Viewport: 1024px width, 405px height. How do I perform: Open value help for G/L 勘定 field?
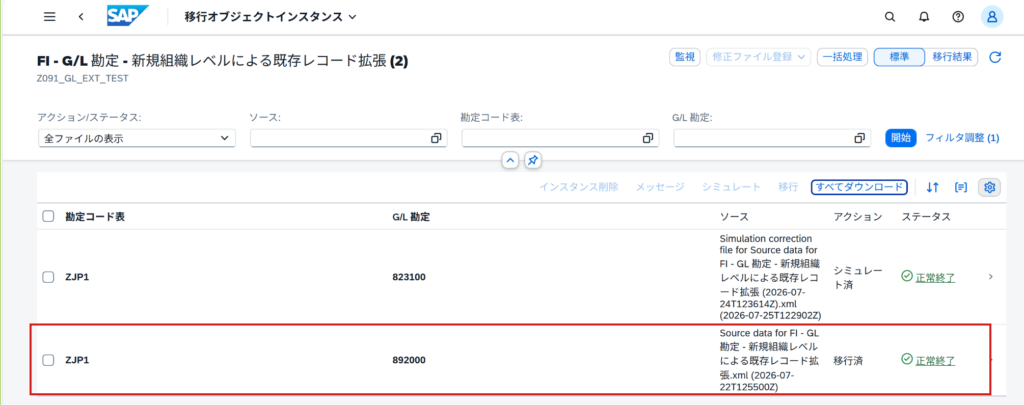pyautogui.click(x=859, y=138)
